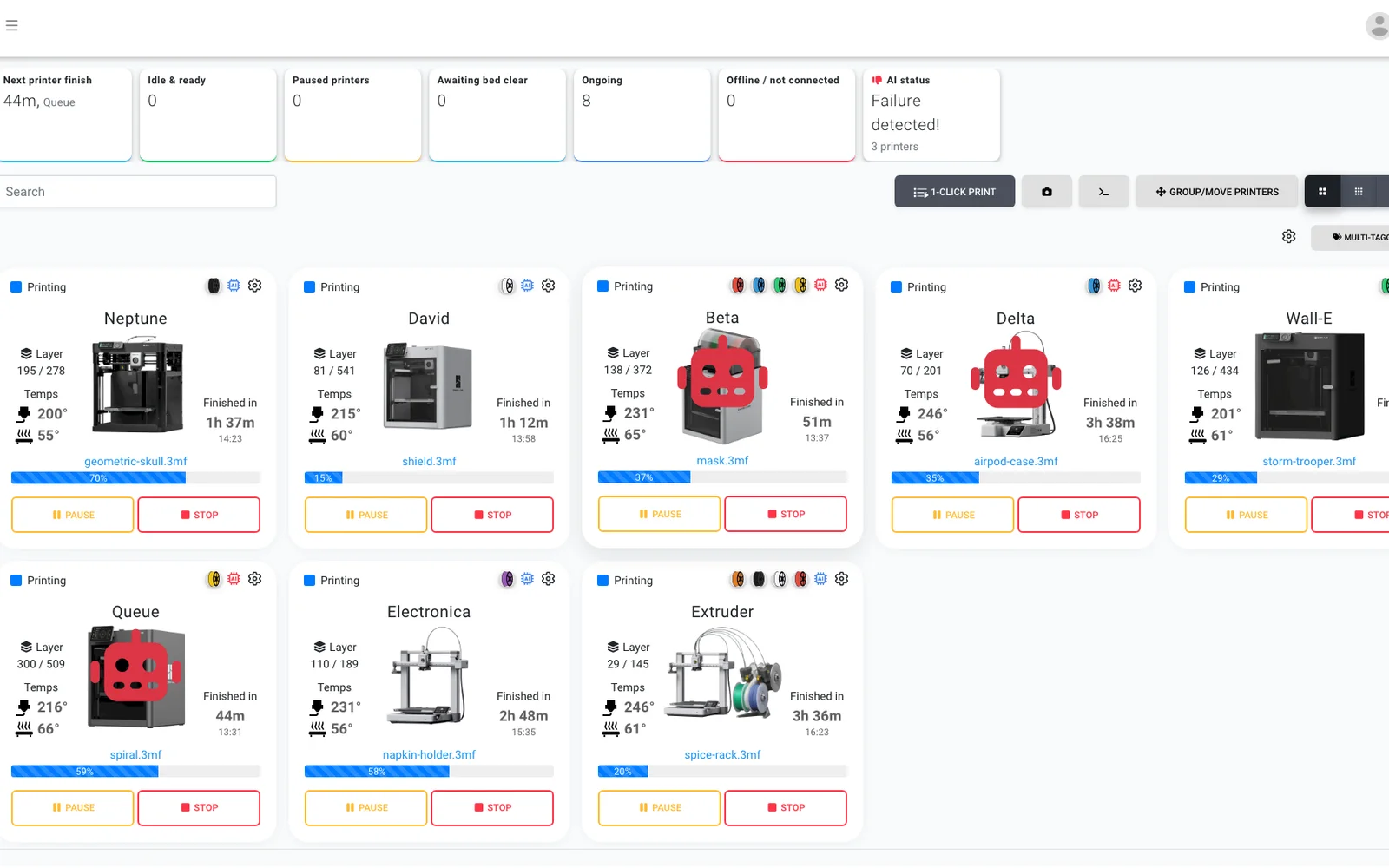Click the purple filament spool on Electronica
Image resolution: width=1389 pixels, height=868 pixels.
pos(507,579)
